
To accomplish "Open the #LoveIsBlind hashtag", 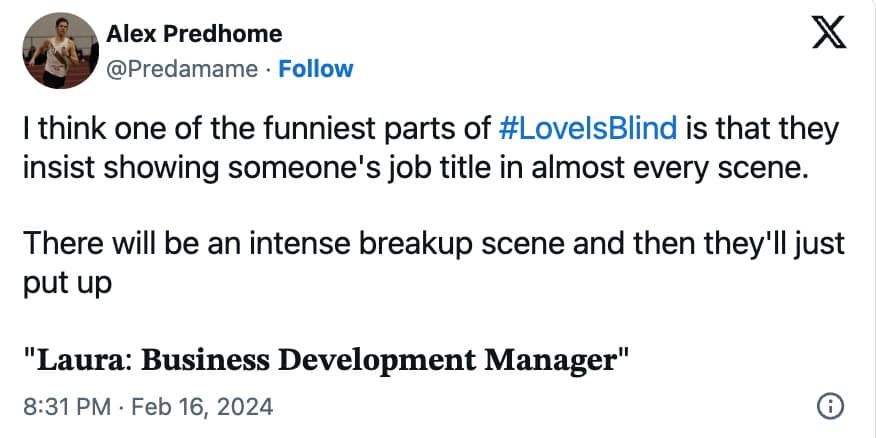I will [x=587, y=129].
